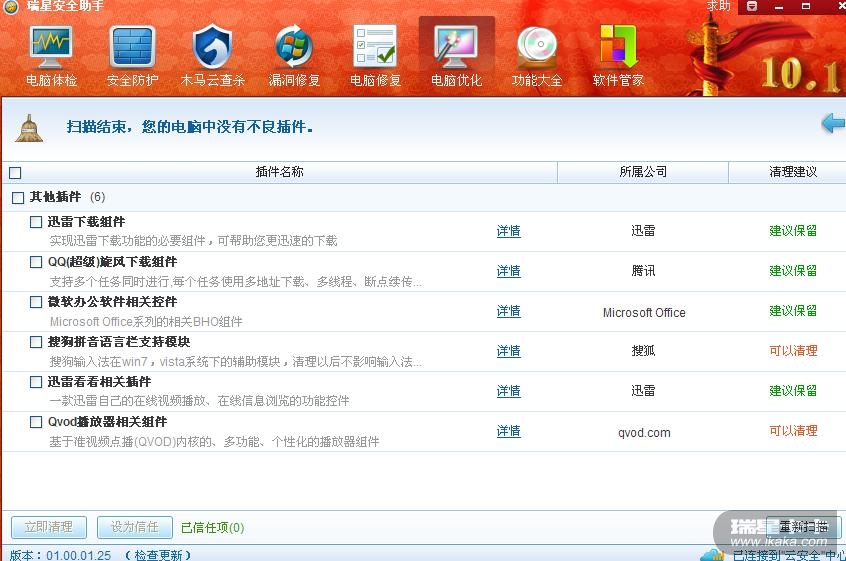Click the broom cleanup icon
The height and width of the screenshot is (561, 846).
[x=29, y=128]
